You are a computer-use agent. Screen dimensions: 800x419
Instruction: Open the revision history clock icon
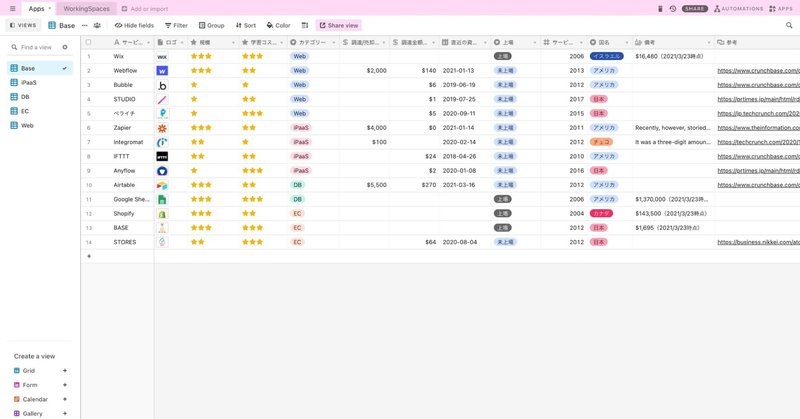[672, 9]
